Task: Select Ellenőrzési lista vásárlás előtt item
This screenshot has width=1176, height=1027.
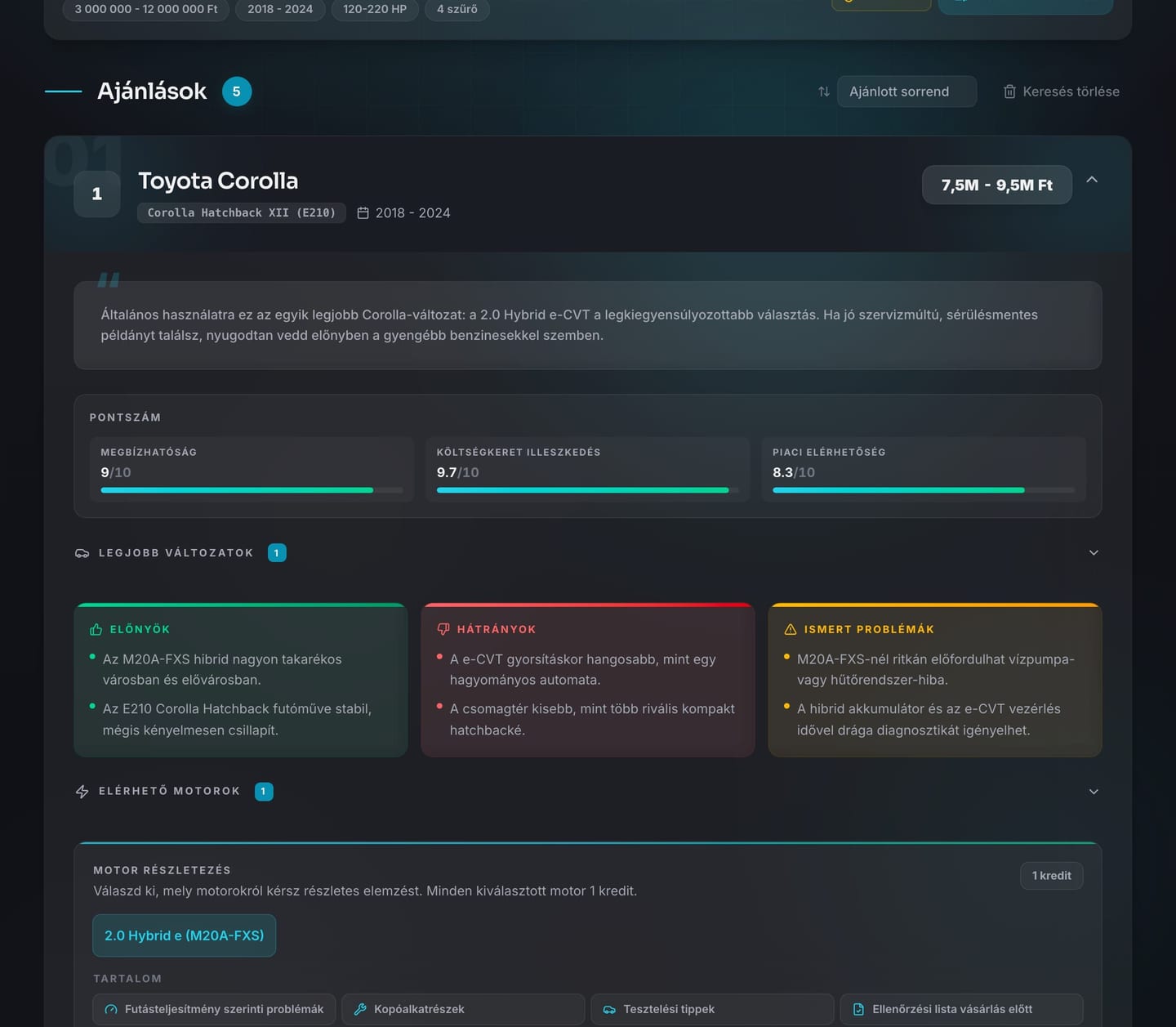Action: pyautogui.click(x=961, y=1009)
